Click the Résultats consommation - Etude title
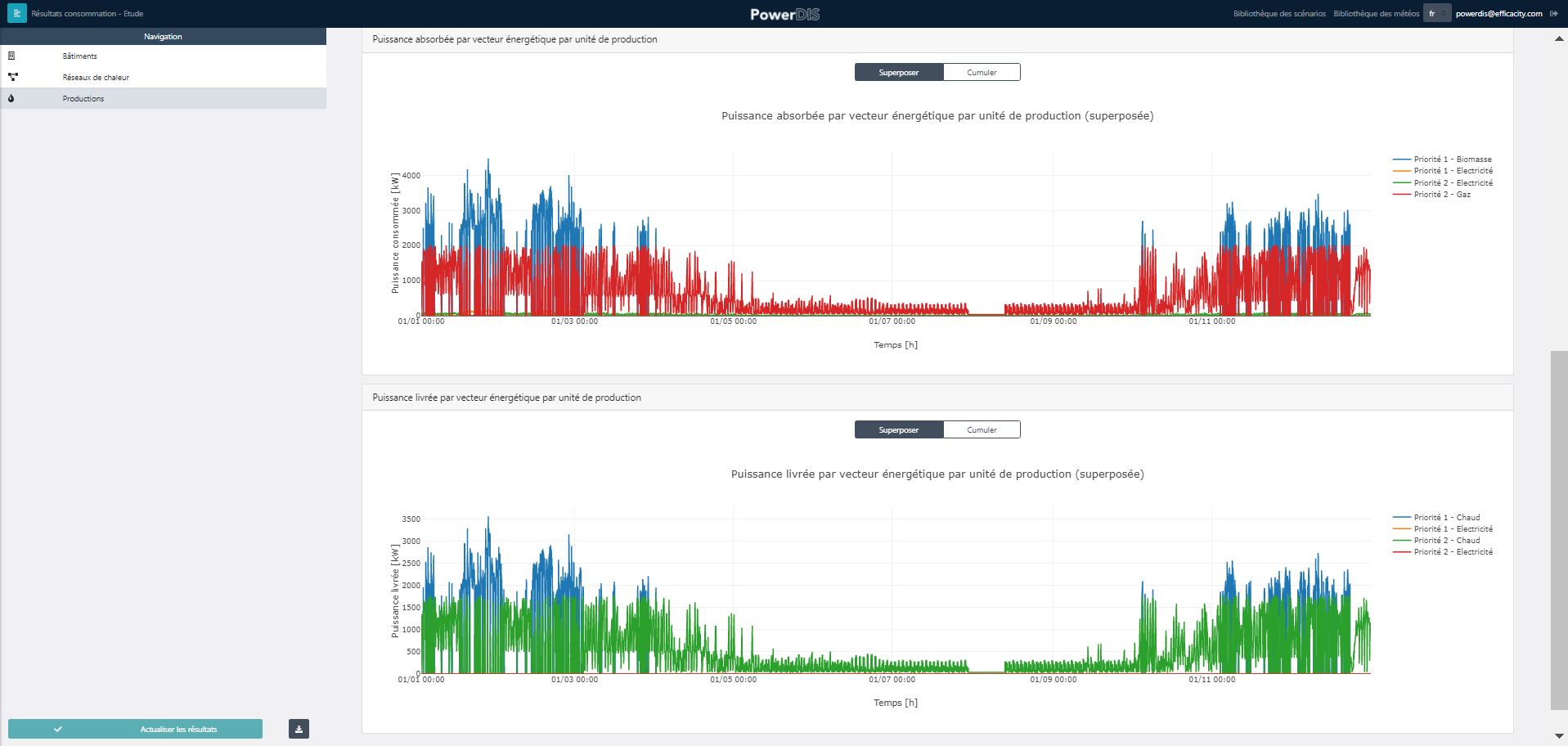1568x746 pixels. [88, 14]
